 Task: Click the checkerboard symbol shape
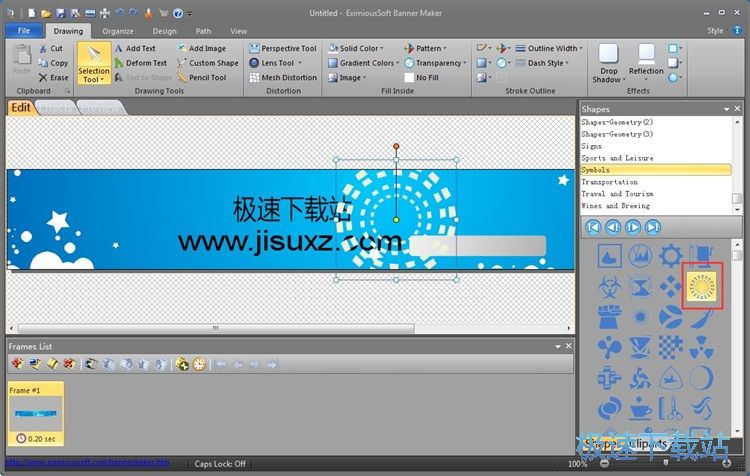coord(670,347)
